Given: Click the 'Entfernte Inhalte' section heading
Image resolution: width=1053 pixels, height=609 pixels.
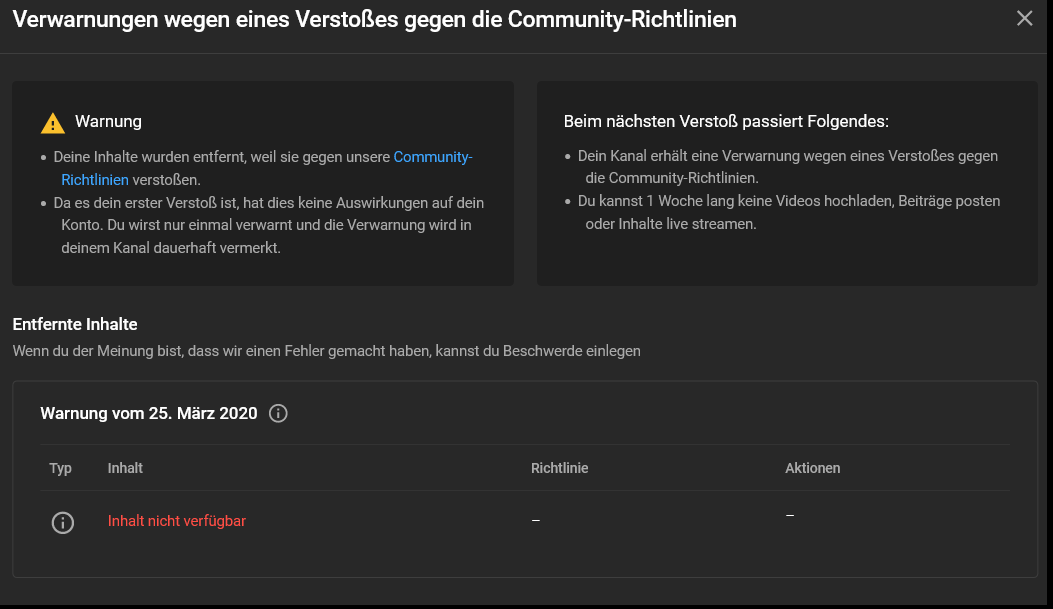Looking at the screenshot, I should (75, 324).
